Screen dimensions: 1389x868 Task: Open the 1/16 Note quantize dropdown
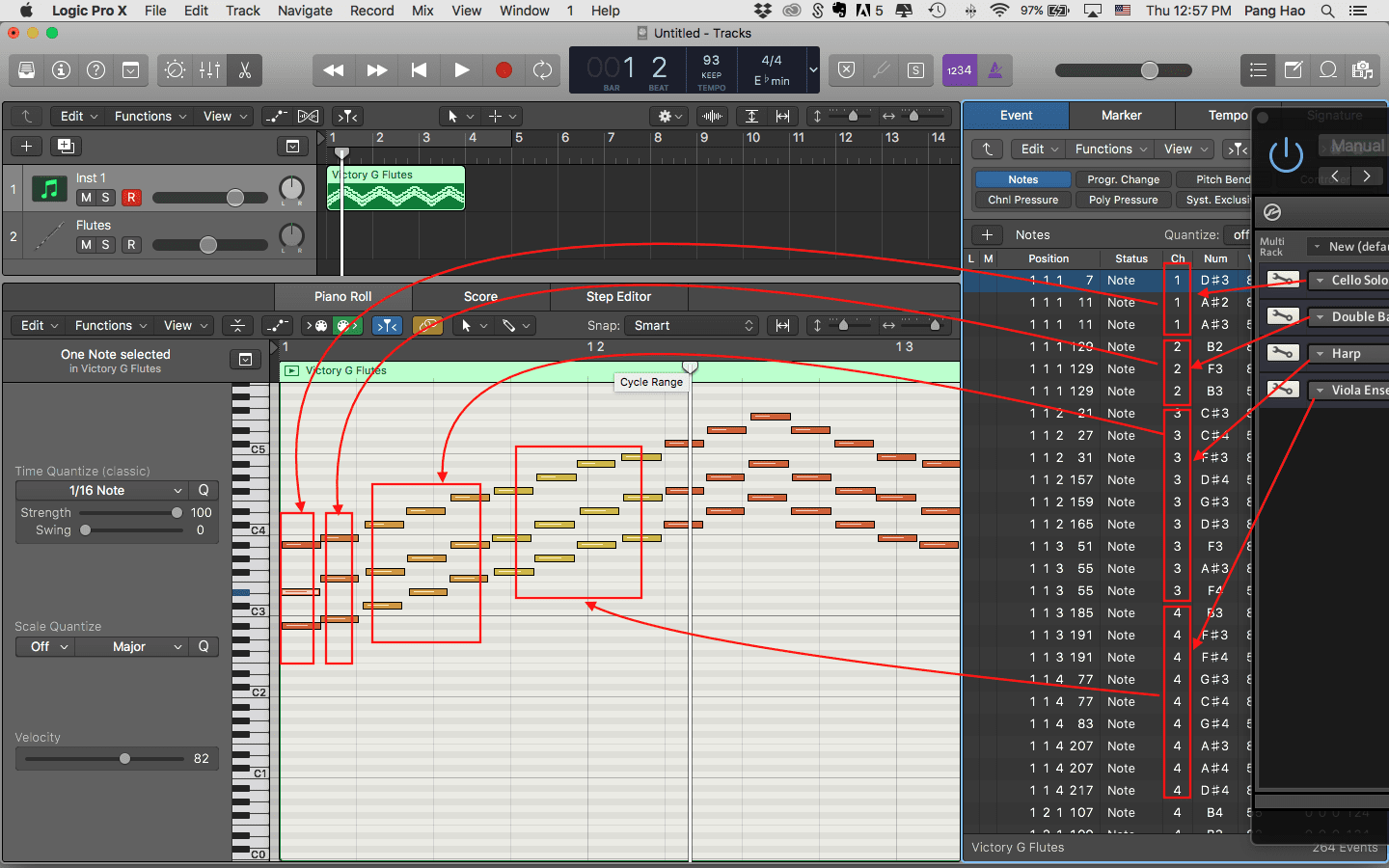point(102,491)
